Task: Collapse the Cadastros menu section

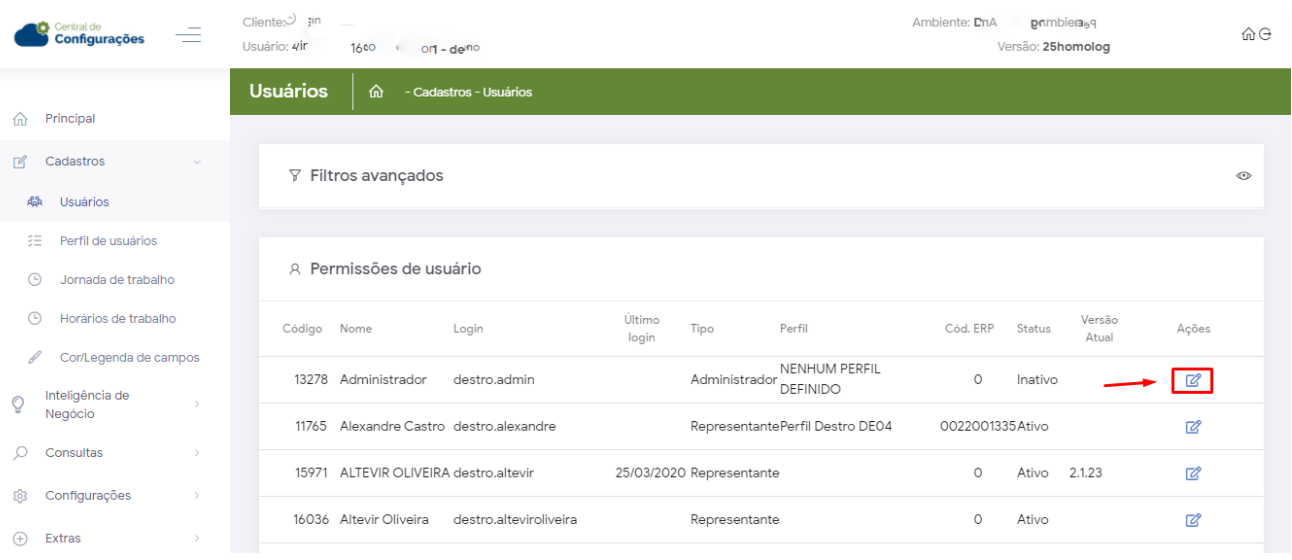Action: click(197, 162)
